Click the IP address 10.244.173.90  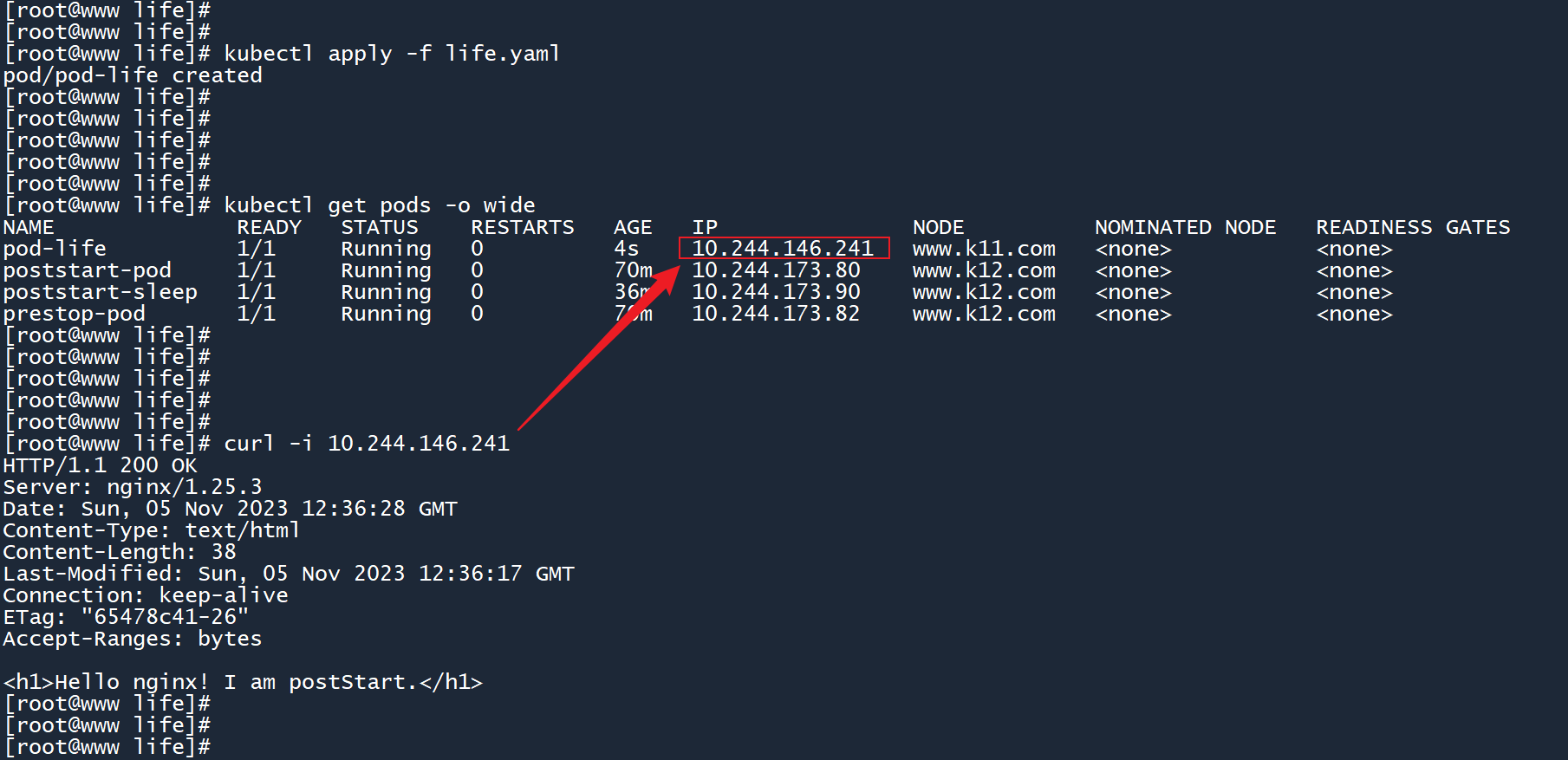click(x=776, y=292)
